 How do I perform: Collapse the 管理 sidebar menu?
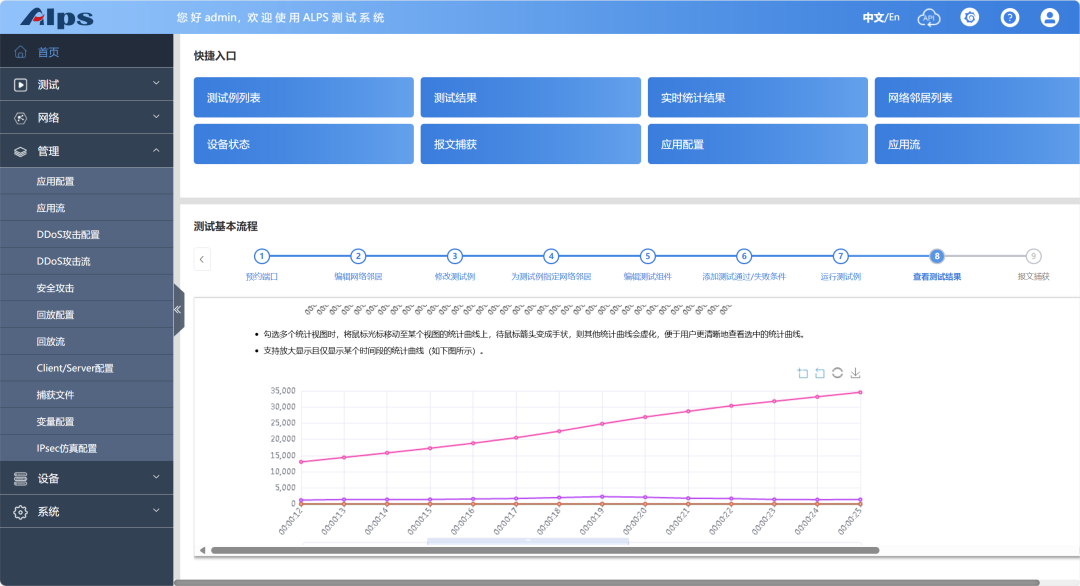87,151
